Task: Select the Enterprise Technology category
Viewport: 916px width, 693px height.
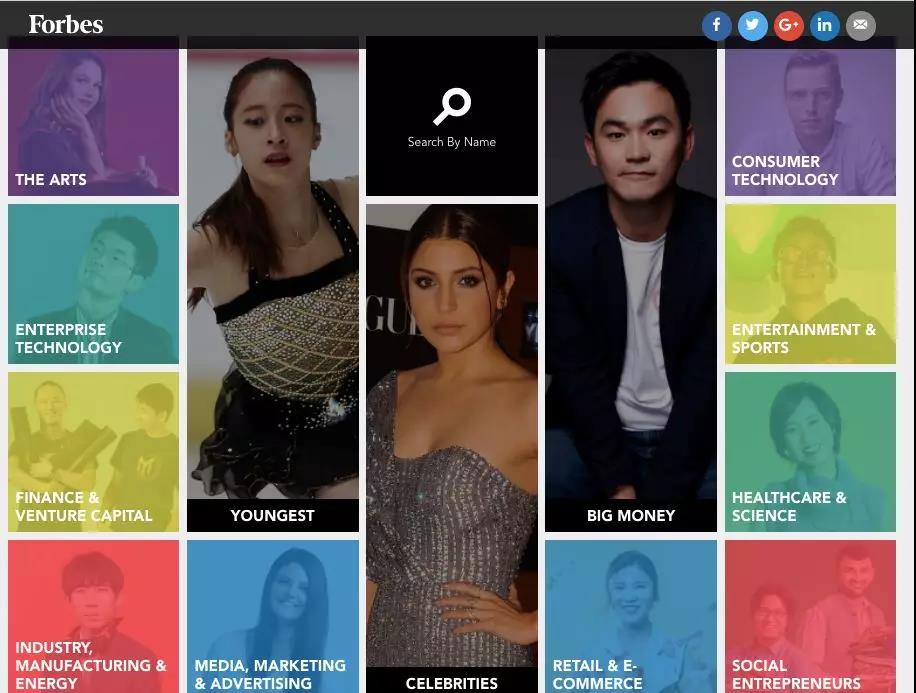Action: (93, 284)
